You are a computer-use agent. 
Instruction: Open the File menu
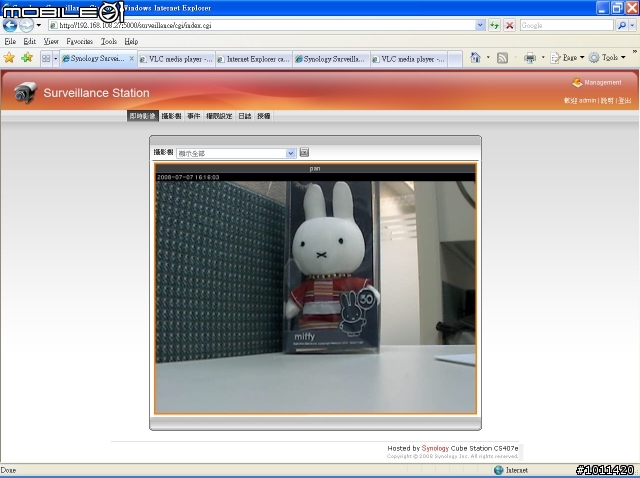pyautogui.click(x=10, y=41)
